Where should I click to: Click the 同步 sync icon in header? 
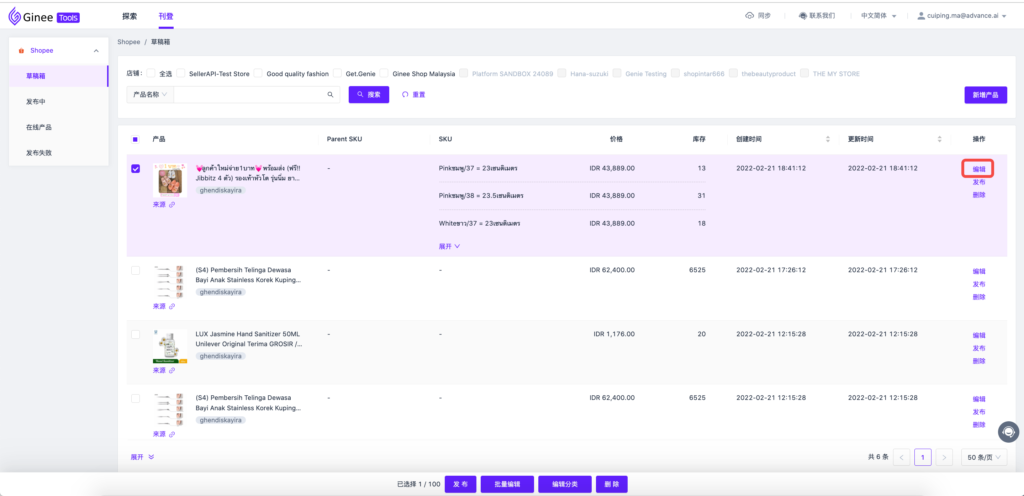(751, 16)
